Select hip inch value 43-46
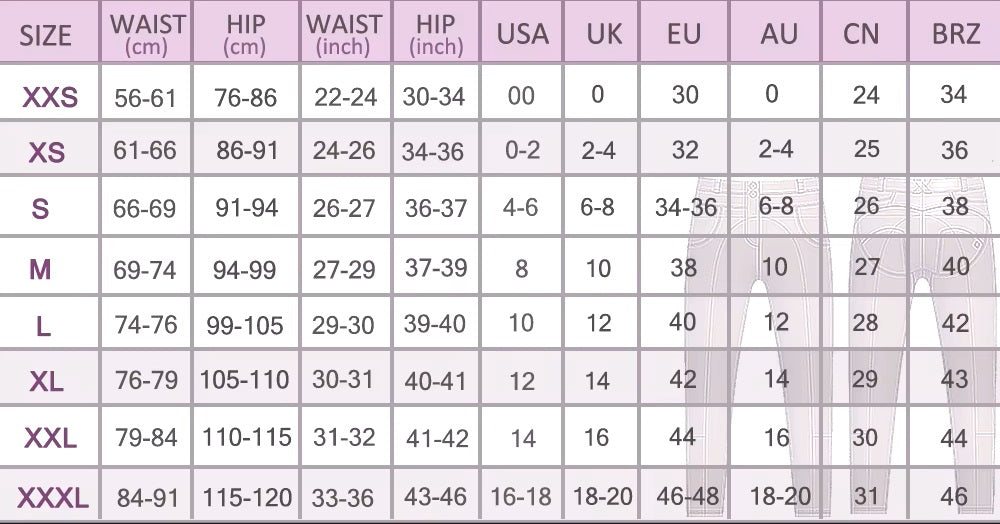Image resolution: width=1000 pixels, height=524 pixels. point(434,496)
